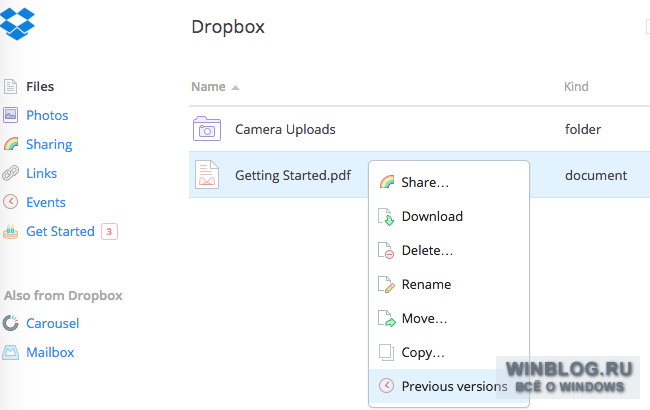Click the Files page icon in sidebar
Screen dimensions: 650x410
tap(10, 86)
